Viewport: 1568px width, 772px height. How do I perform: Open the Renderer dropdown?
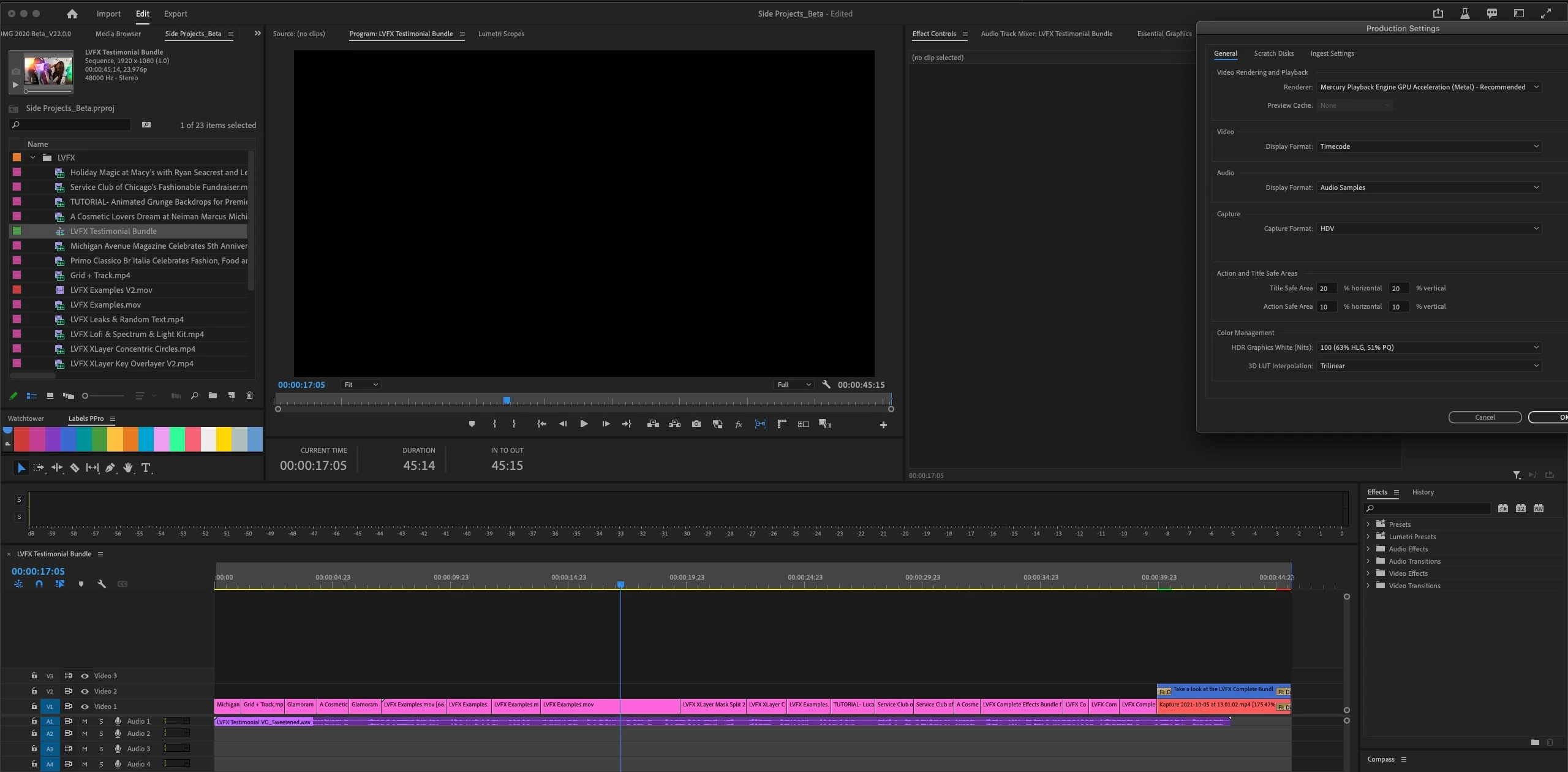tap(1428, 87)
